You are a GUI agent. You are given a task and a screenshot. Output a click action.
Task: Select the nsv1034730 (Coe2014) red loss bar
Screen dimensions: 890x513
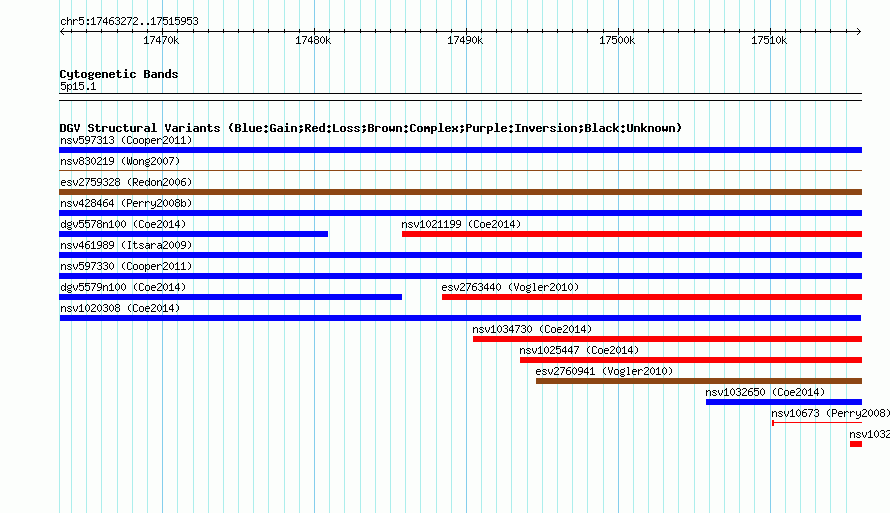[x=668, y=339]
